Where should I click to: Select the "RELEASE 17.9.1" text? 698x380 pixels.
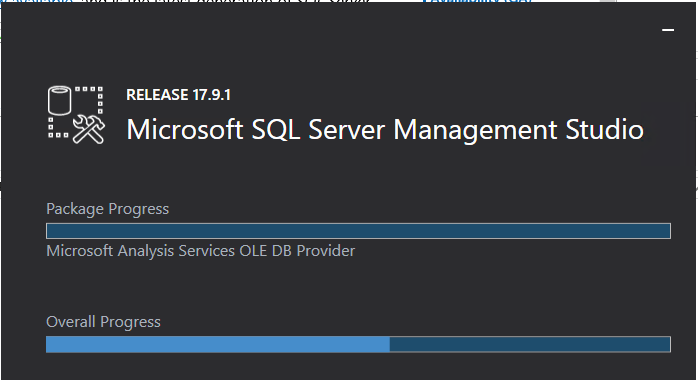coord(179,95)
